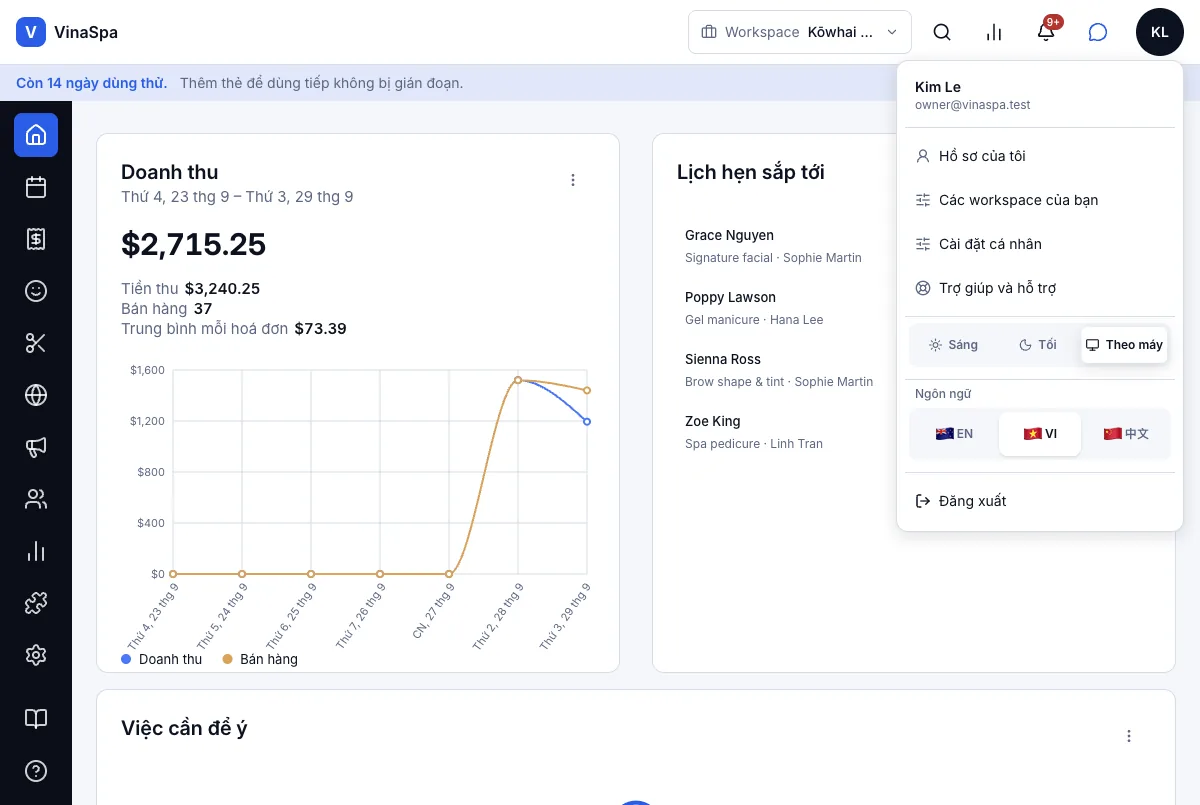Open Hồ sơ của tôi
This screenshot has width=1200, height=805.
tap(1040, 156)
